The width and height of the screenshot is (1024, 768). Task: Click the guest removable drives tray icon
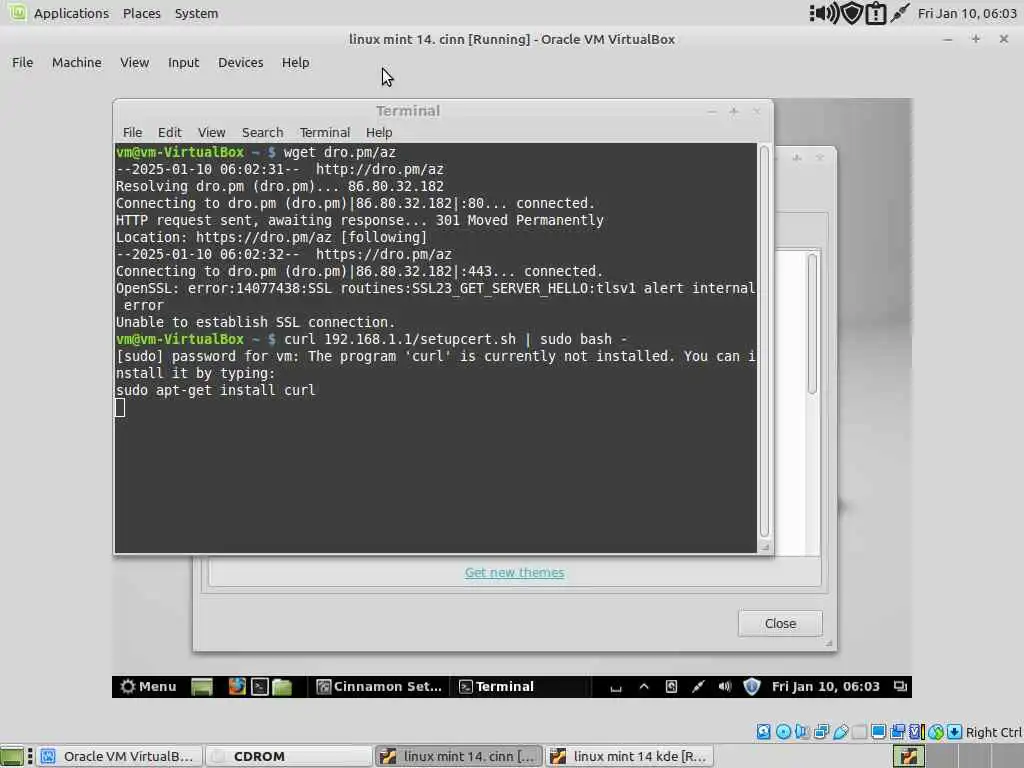[671, 686]
